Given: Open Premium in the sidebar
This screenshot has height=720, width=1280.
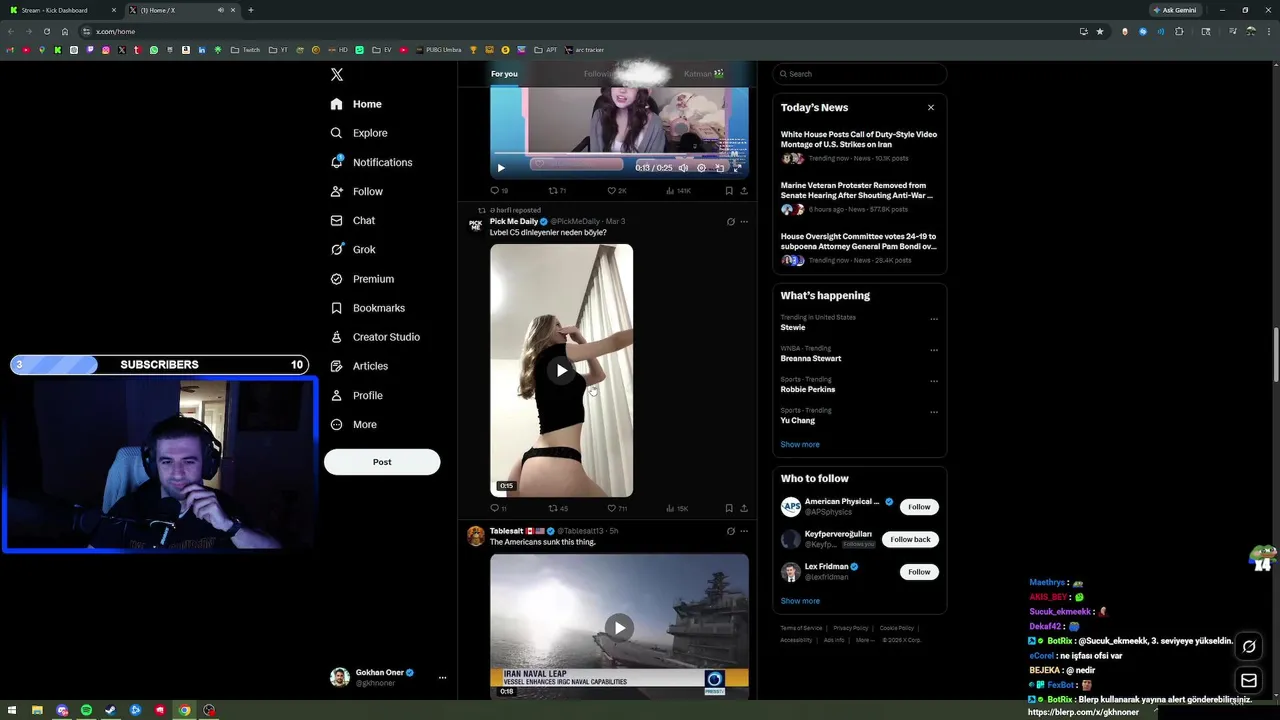Looking at the screenshot, I should (x=362, y=279).
